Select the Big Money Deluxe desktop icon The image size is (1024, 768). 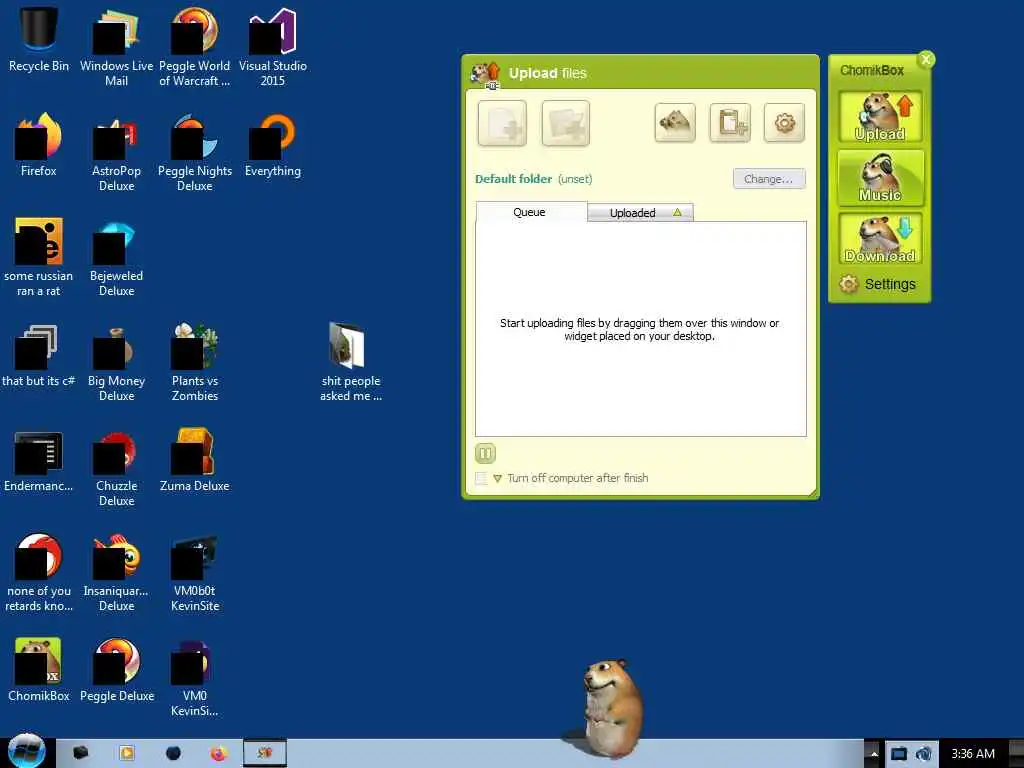[116, 362]
